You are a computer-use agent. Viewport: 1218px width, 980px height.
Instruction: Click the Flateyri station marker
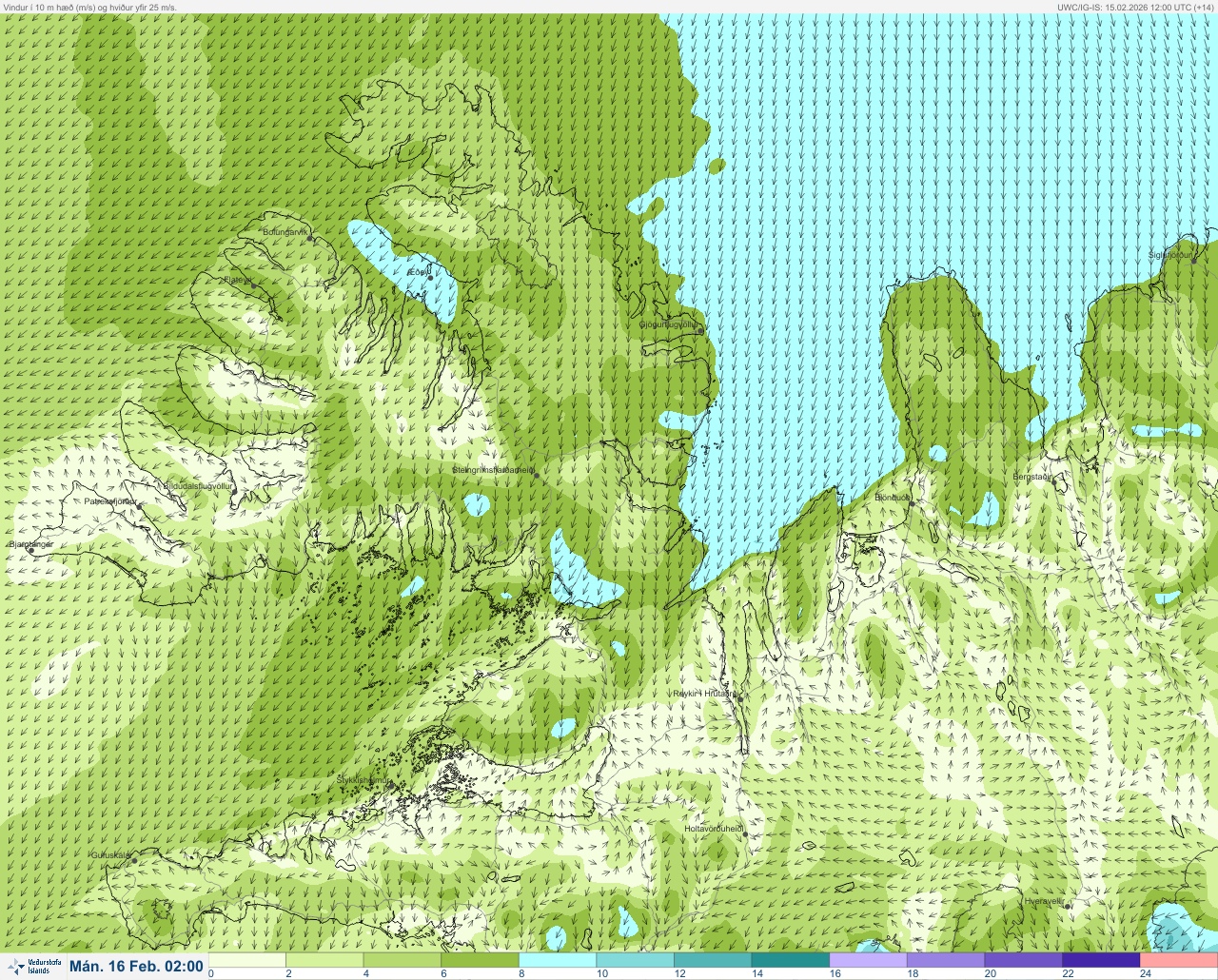click(x=255, y=284)
